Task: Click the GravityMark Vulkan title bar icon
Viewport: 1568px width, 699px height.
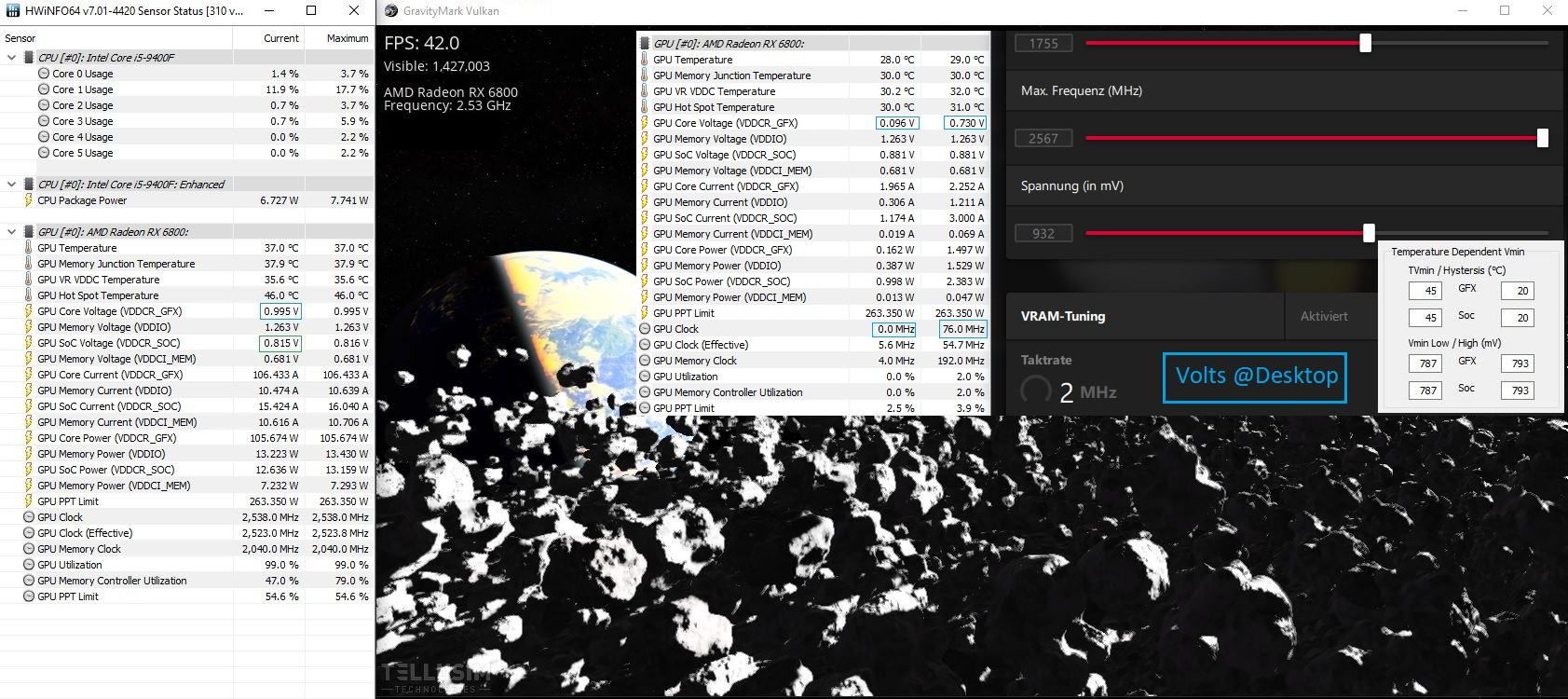Action: pos(390,11)
